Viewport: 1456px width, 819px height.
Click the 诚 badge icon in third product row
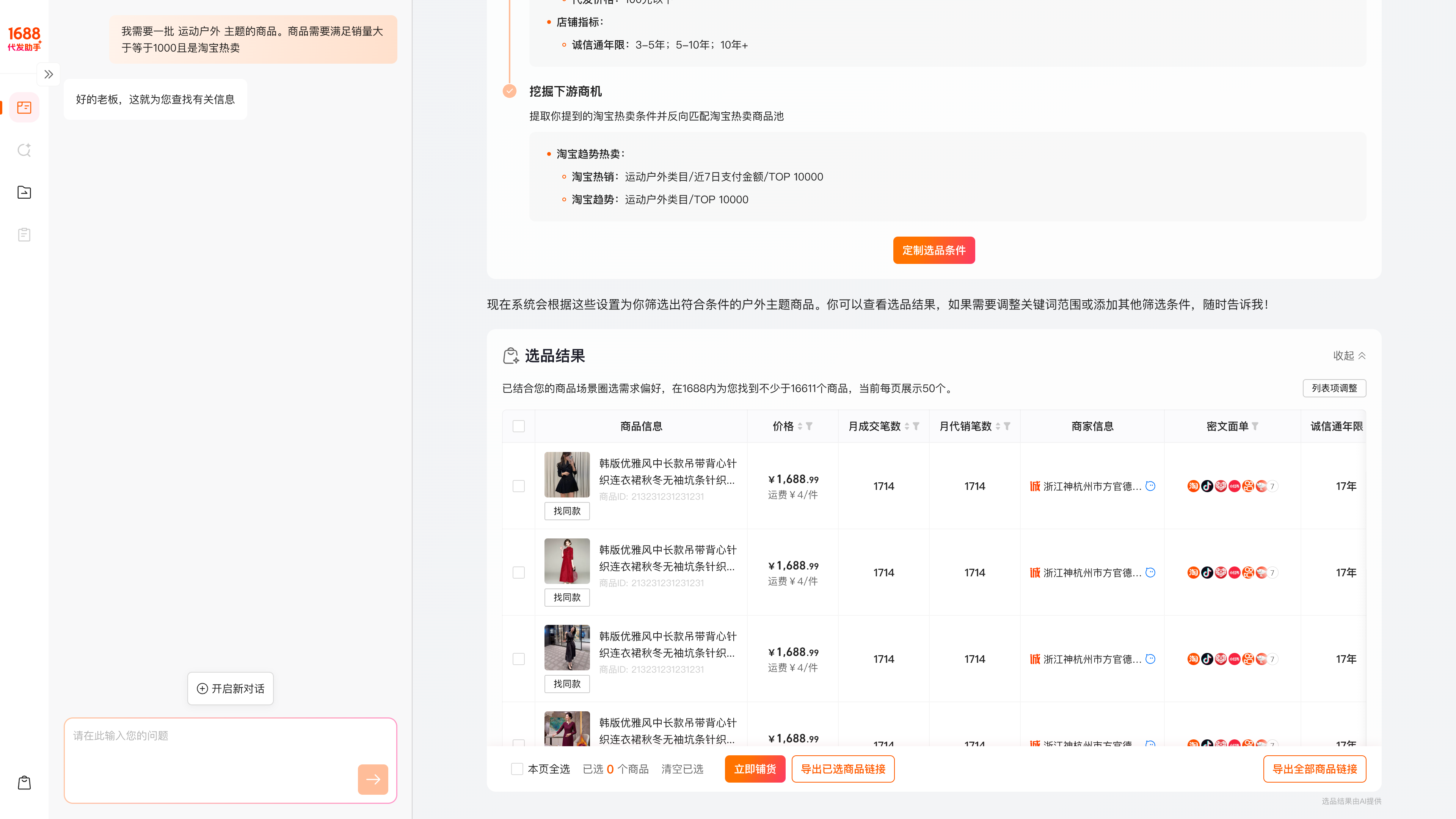[1035, 659]
